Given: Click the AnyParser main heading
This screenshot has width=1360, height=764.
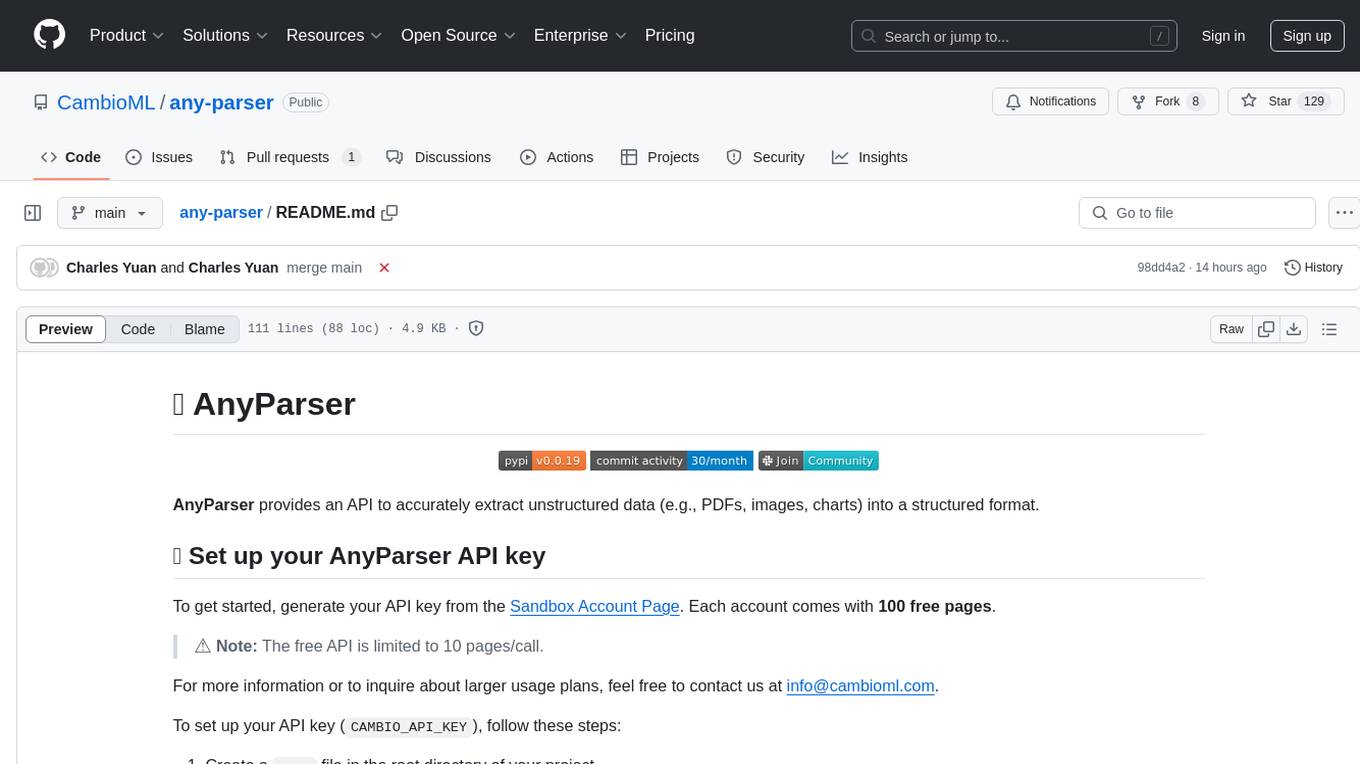Looking at the screenshot, I should (x=264, y=404).
